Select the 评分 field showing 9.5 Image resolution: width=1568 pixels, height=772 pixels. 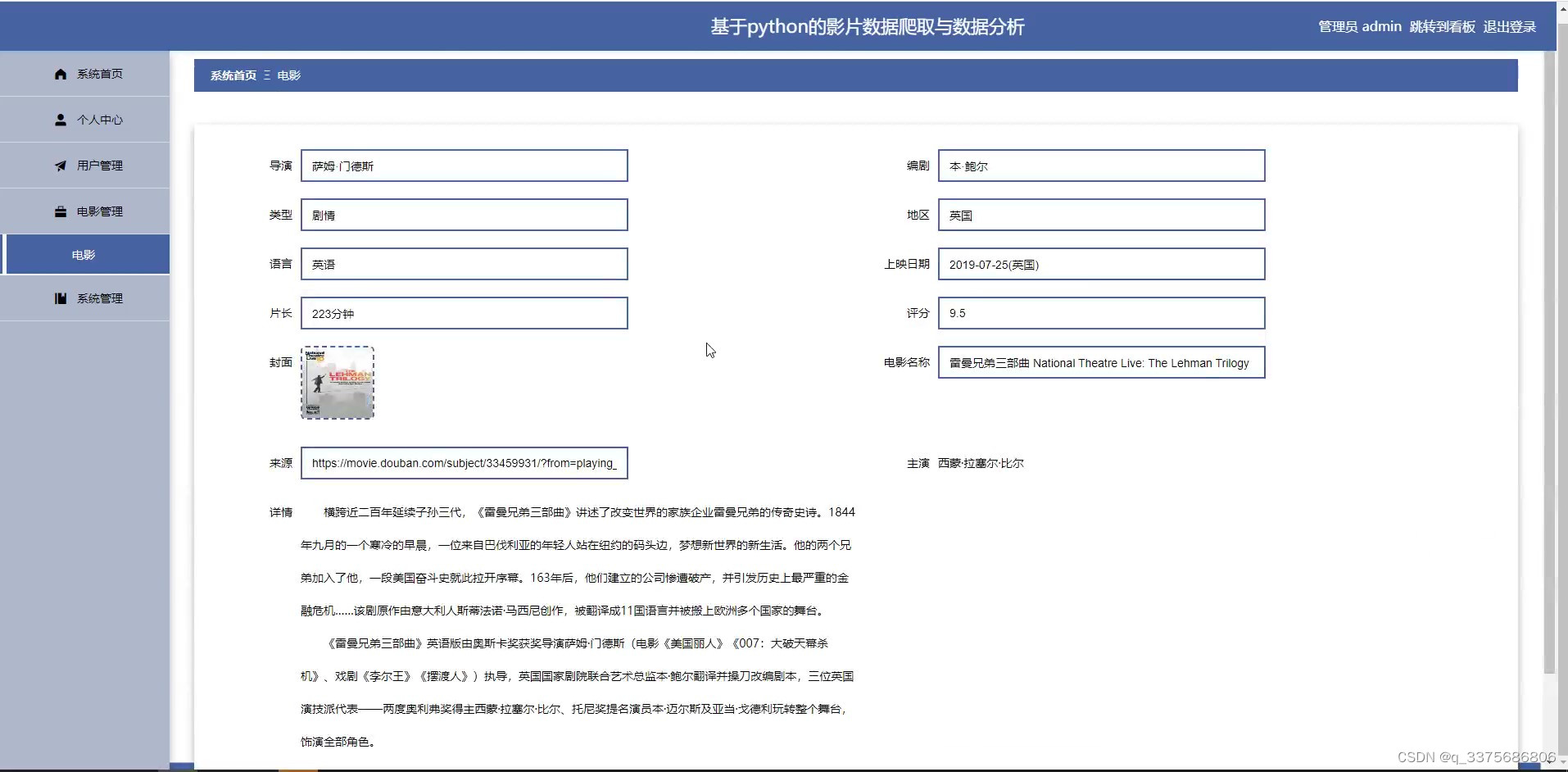tap(1102, 312)
